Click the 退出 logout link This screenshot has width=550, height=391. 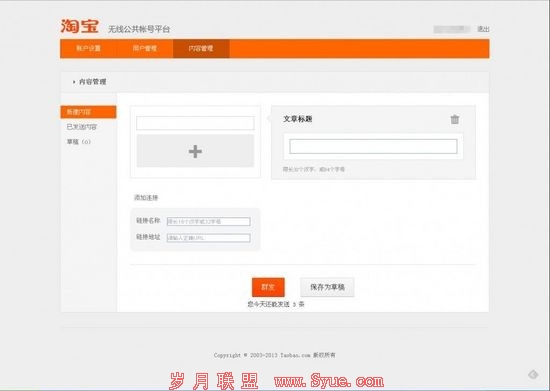click(x=483, y=29)
